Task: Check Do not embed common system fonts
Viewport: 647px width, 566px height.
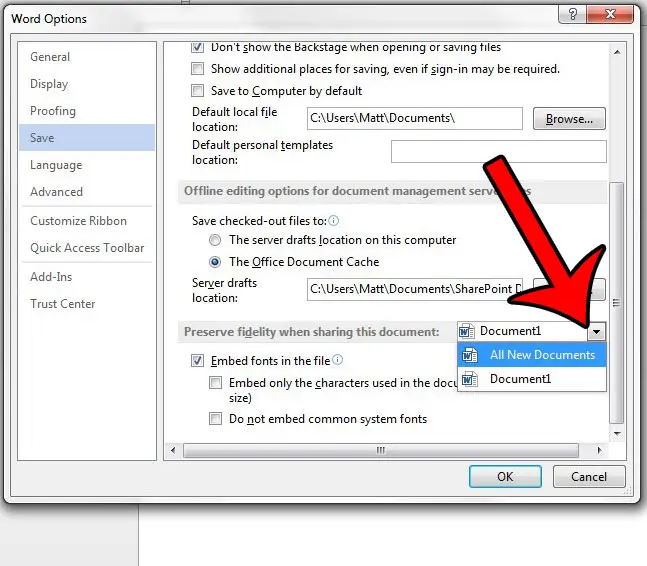Action: tap(215, 419)
